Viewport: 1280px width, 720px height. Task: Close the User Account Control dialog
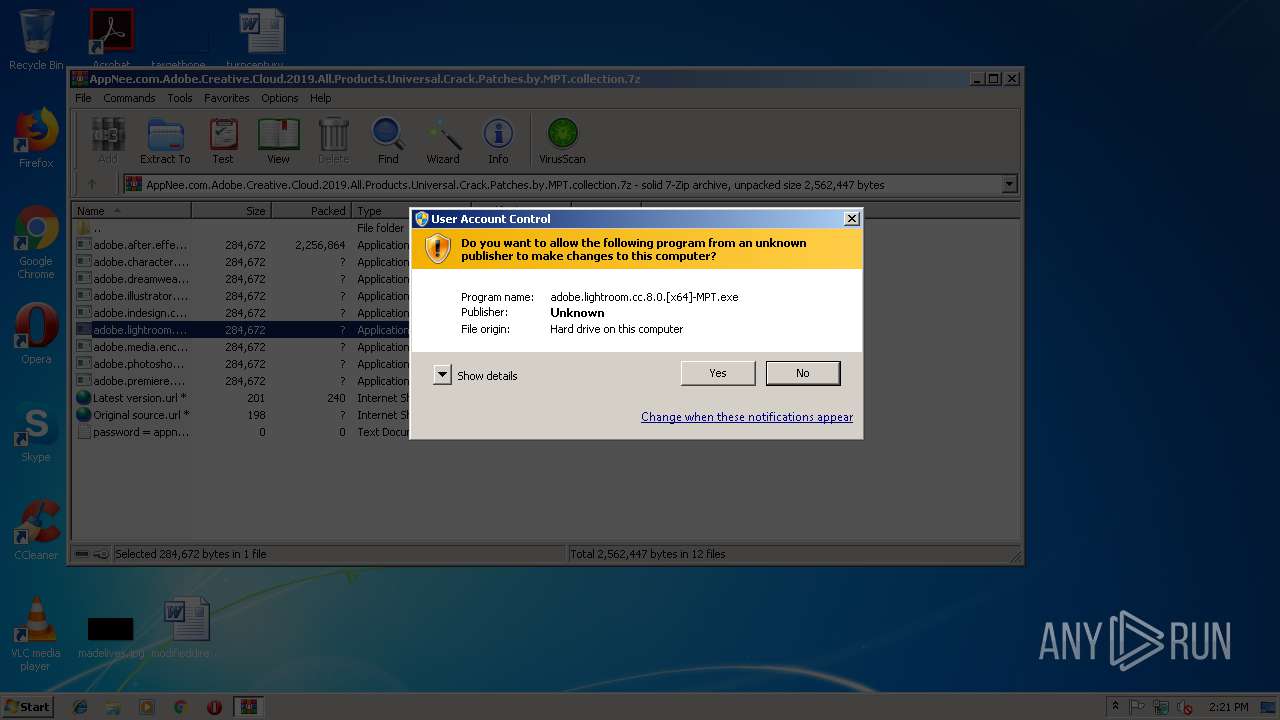coord(851,219)
